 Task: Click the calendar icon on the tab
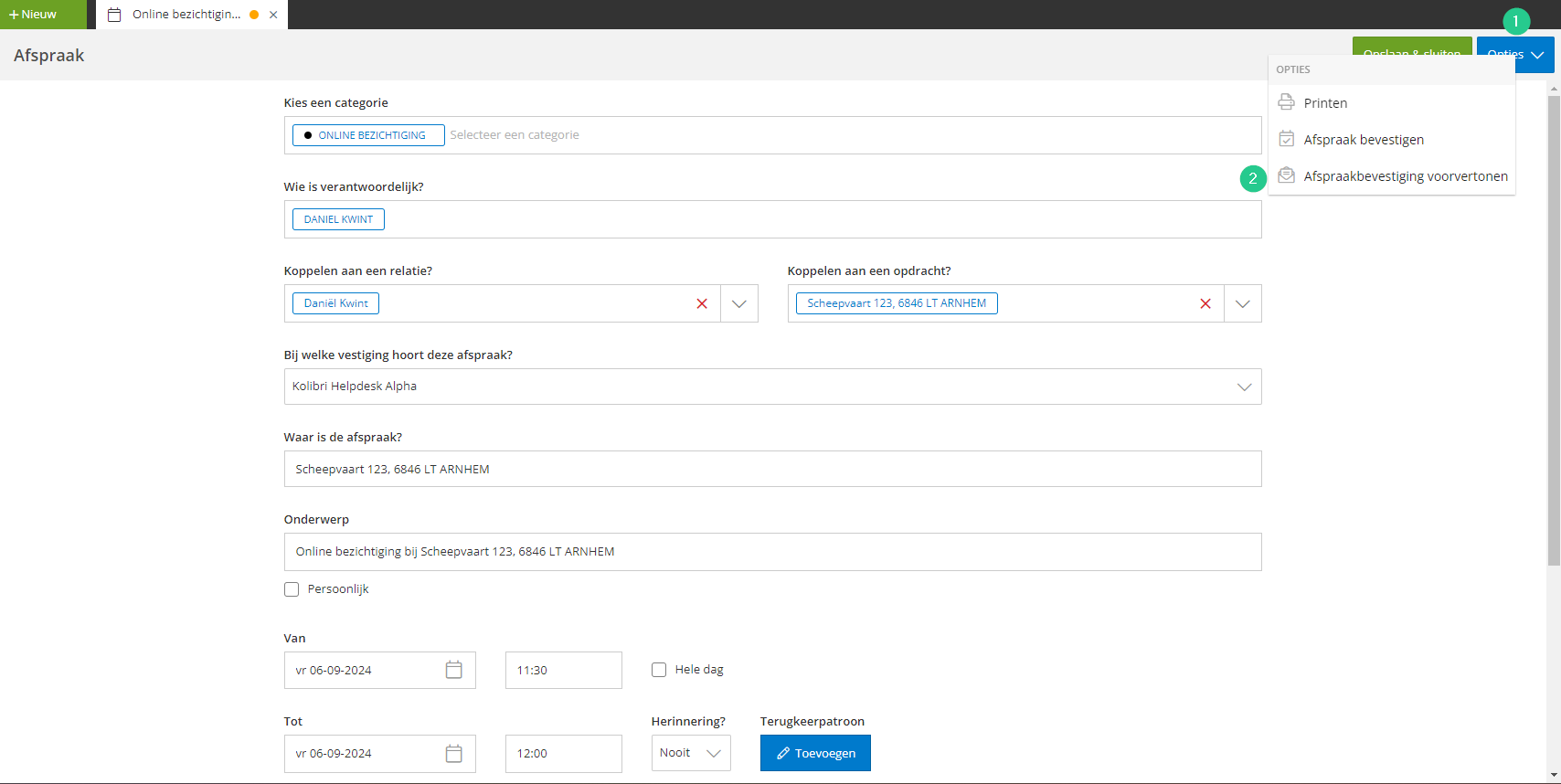114,15
